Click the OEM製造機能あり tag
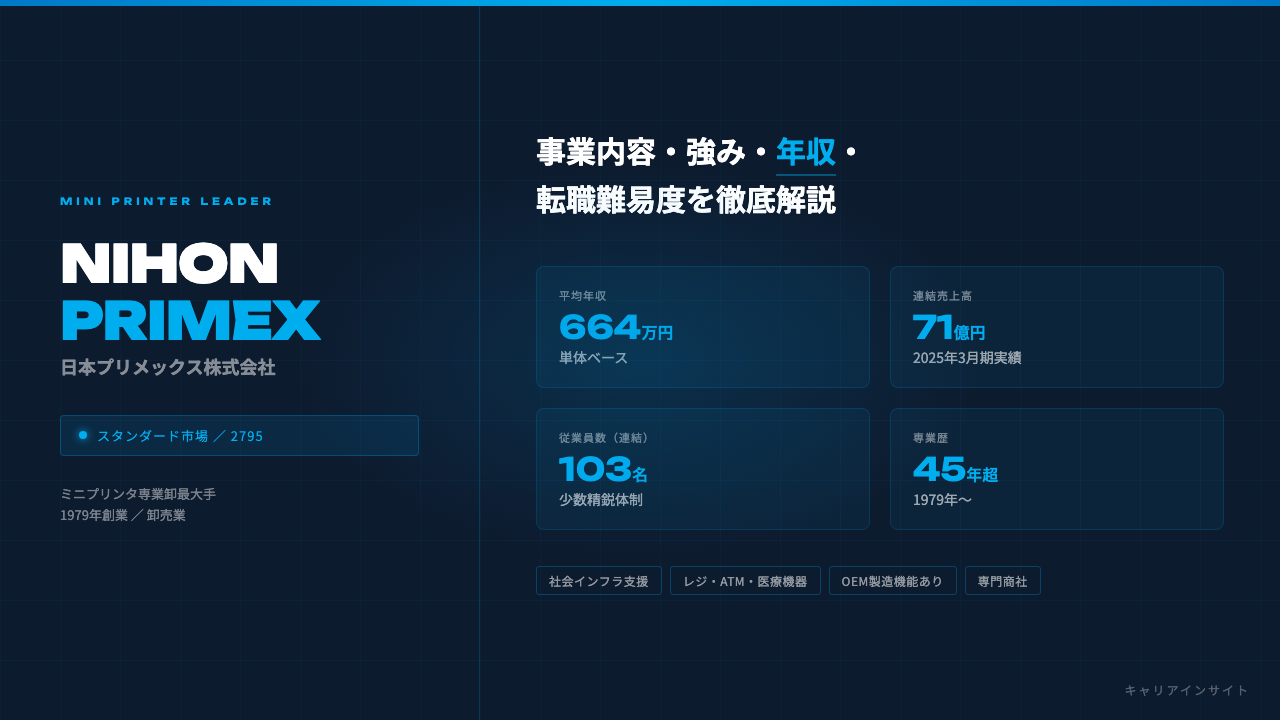The image size is (1280, 720). [x=893, y=581]
